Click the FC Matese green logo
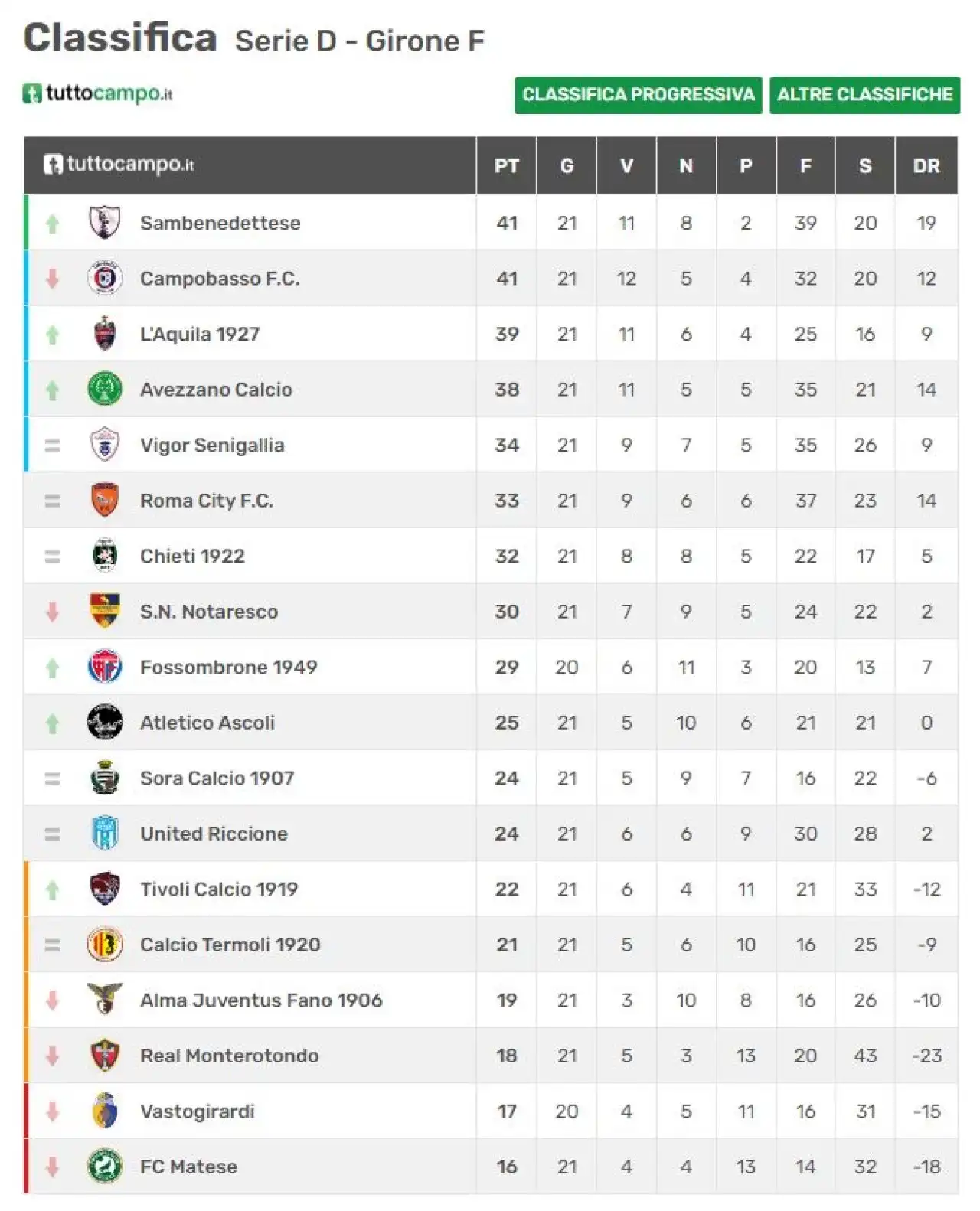This screenshot has height=1211, width=980. 105,1167
